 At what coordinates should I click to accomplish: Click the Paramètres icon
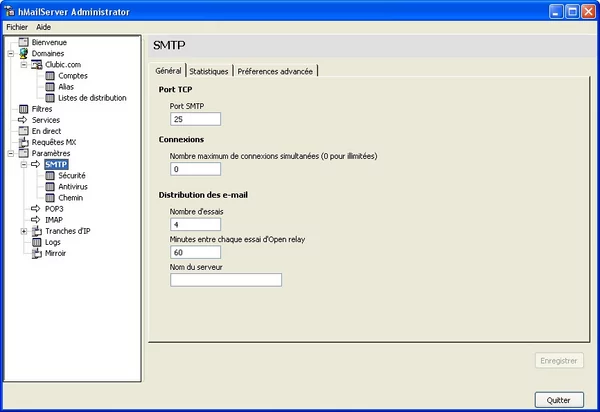[23, 153]
